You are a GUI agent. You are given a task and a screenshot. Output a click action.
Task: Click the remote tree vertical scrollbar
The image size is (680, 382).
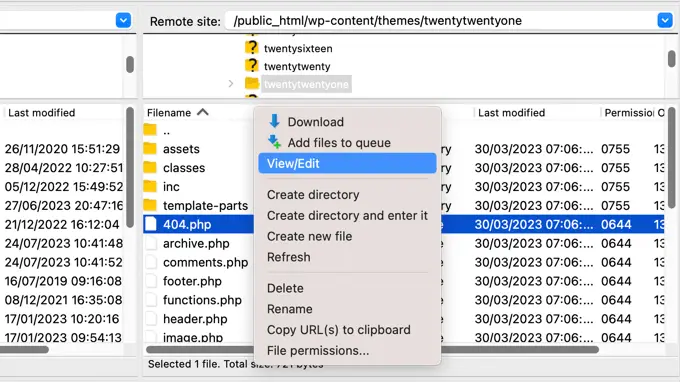[x=671, y=59]
